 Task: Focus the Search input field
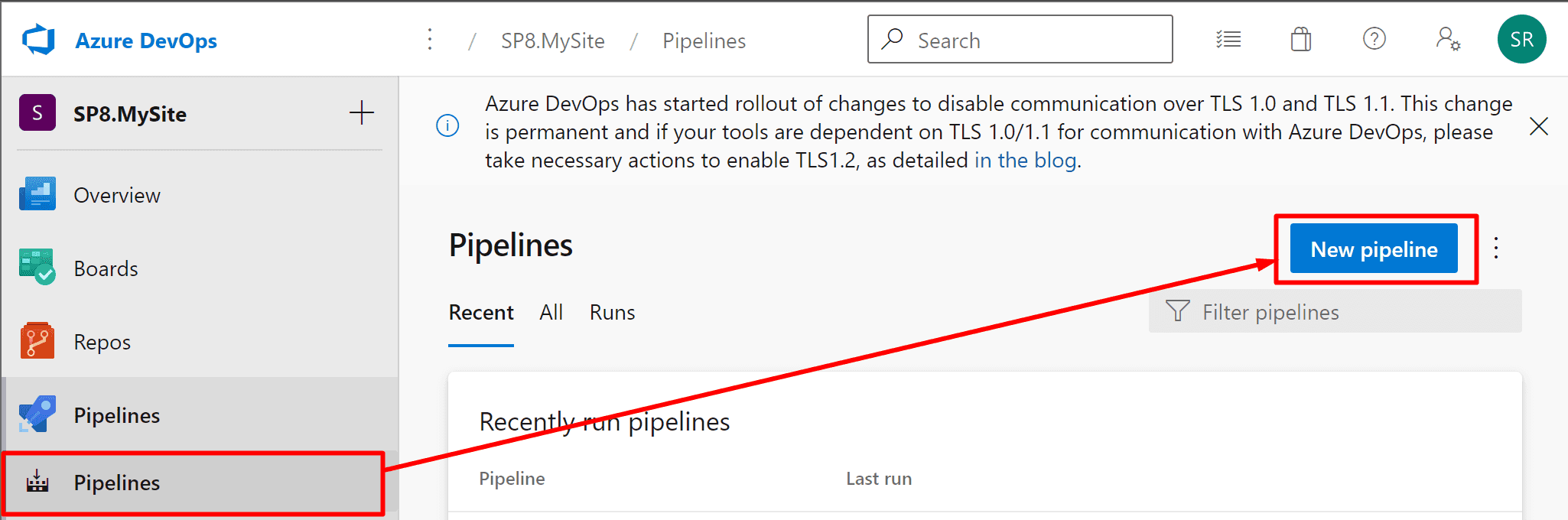coord(1020,39)
